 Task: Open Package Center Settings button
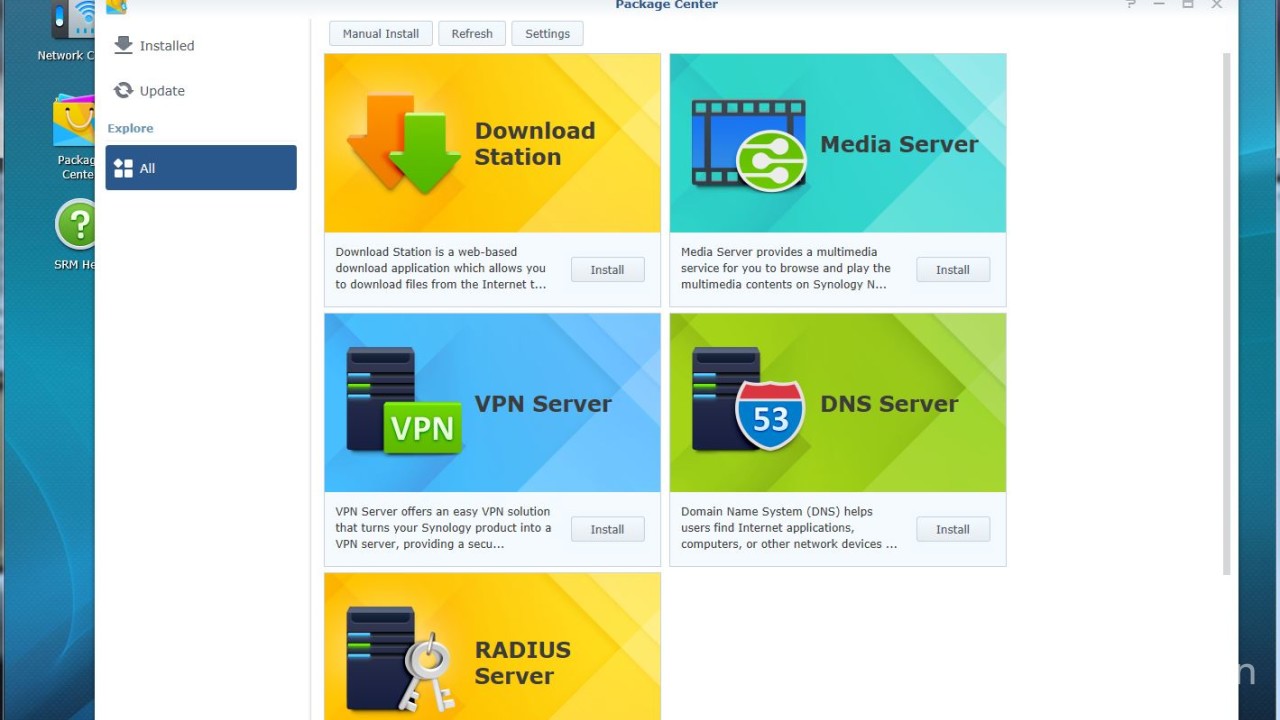click(x=548, y=33)
